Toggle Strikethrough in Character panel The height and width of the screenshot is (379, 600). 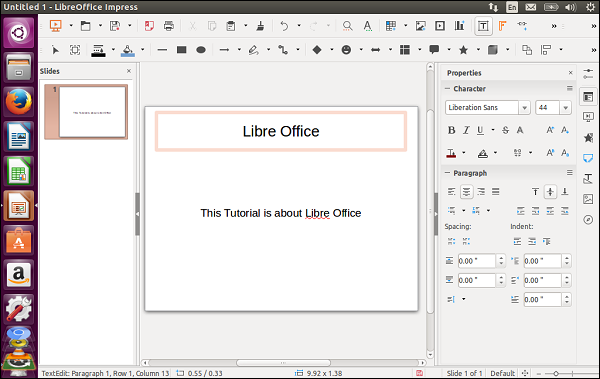[505, 130]
